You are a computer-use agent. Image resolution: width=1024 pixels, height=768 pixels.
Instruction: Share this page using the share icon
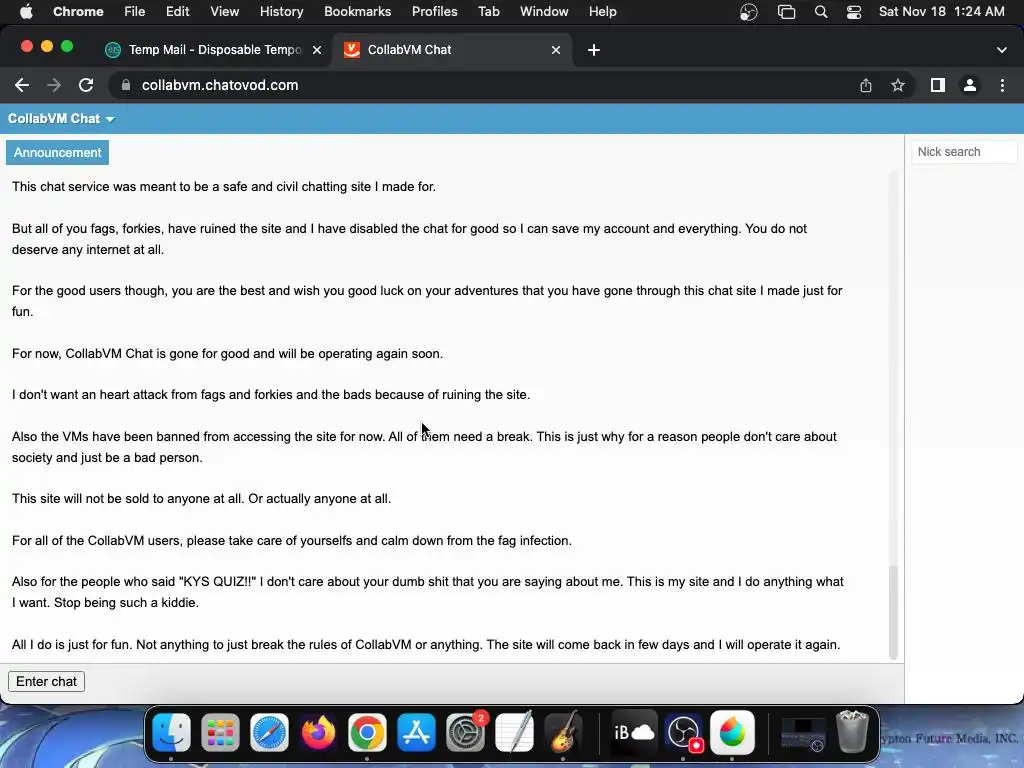[866, 85]
